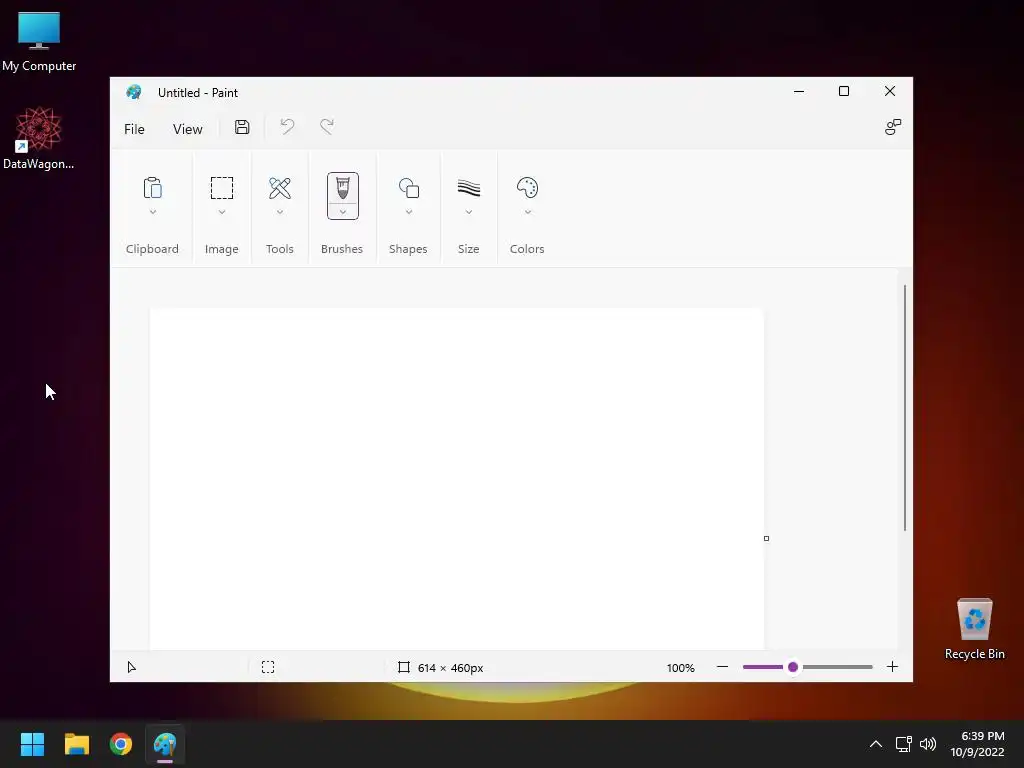The width and height of the screenshot is (1024, 768).
Task: Open the File menu in Paint
Action: pos(134,129)
